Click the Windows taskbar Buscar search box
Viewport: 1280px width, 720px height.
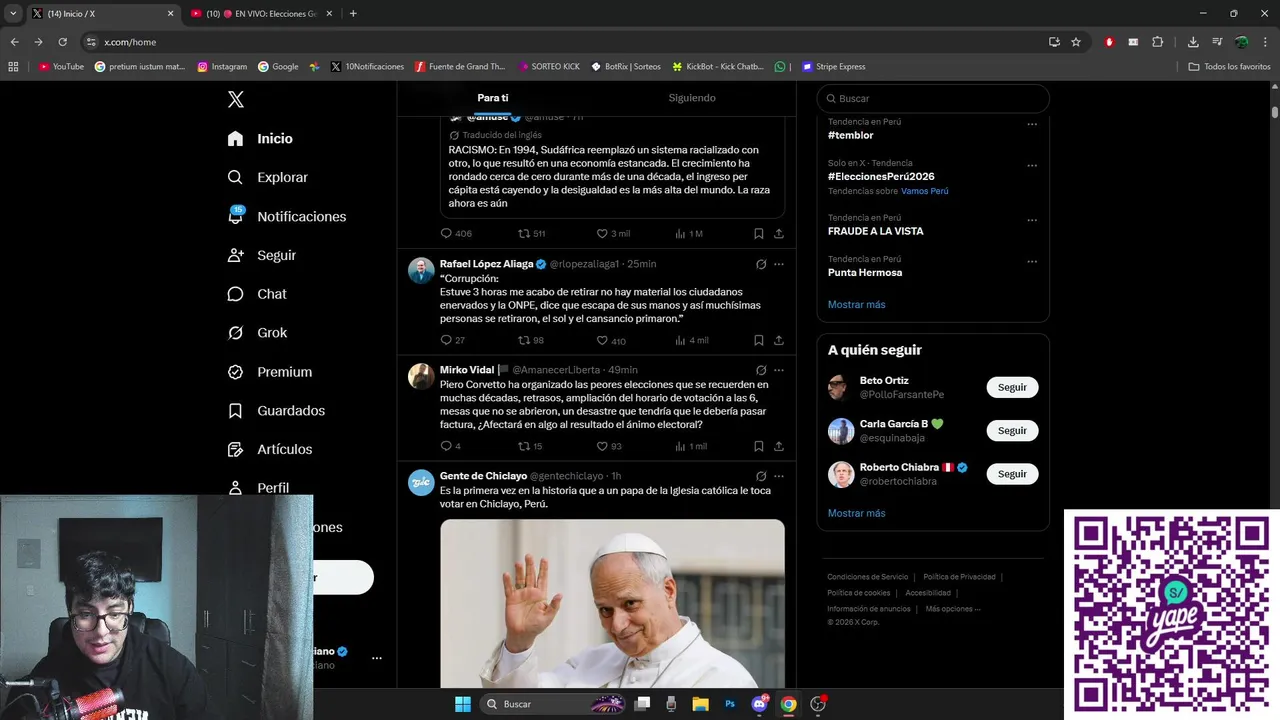point(552,704)
